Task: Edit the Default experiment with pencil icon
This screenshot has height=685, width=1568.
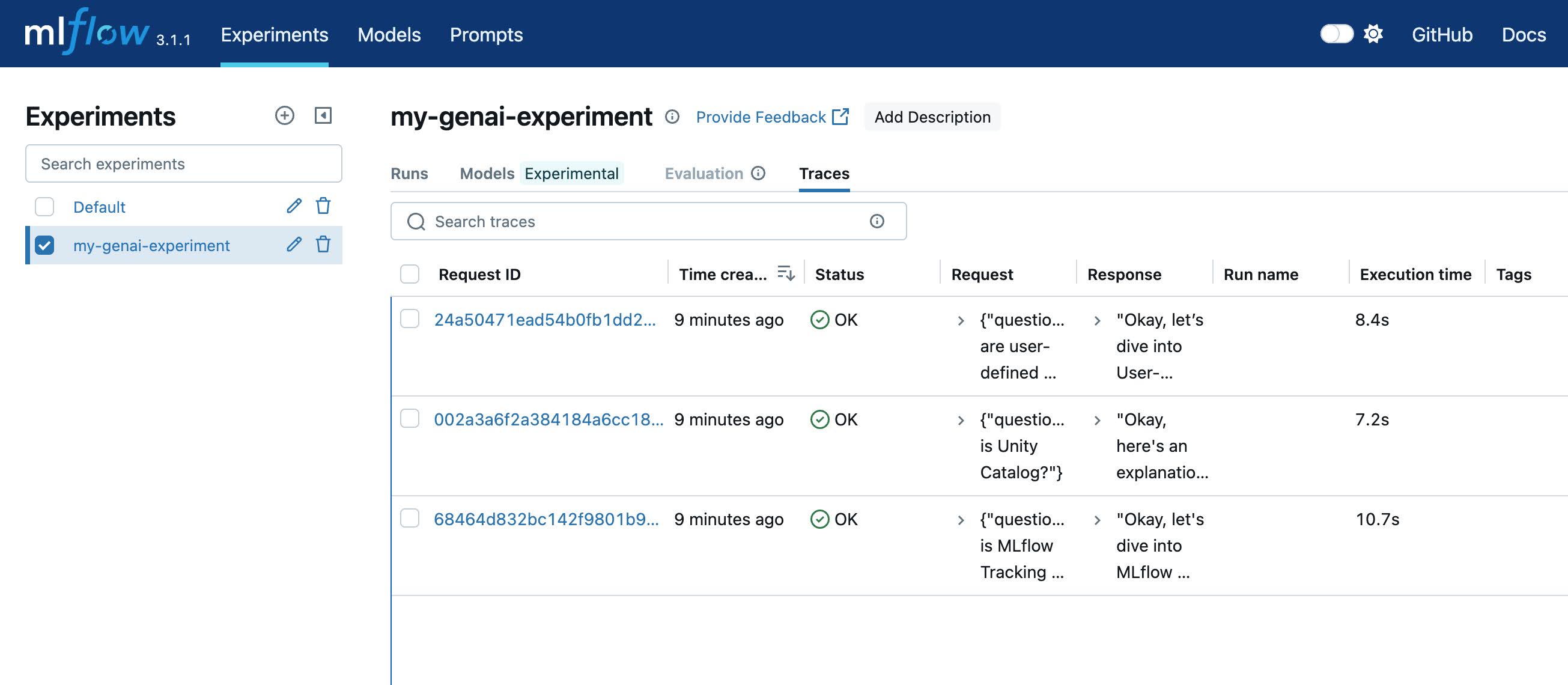Action: click(x=294, y=207)
